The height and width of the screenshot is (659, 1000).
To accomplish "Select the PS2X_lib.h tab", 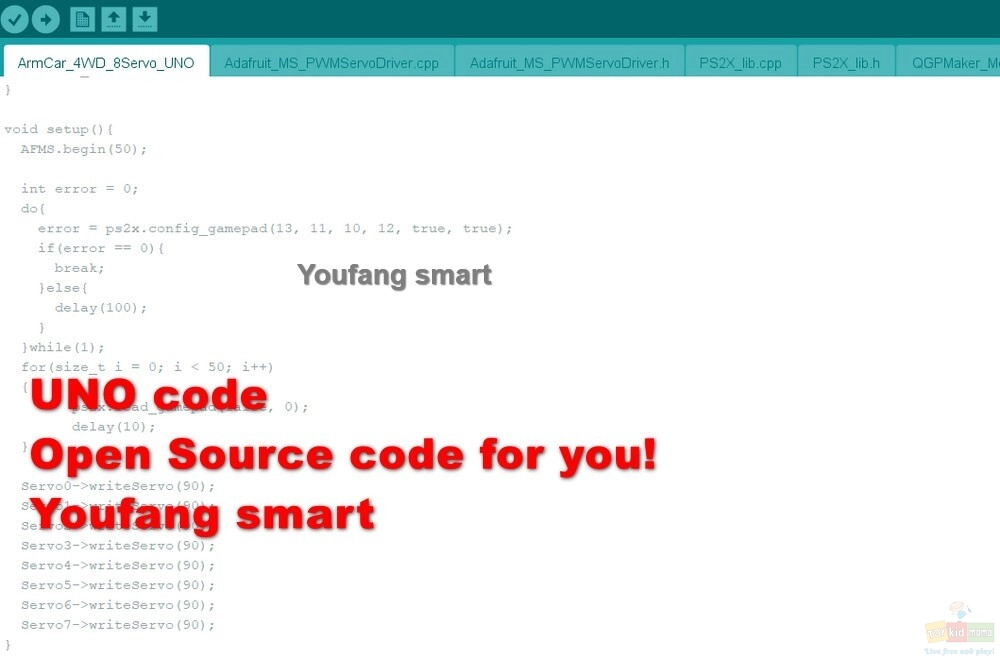I will 846,63.
